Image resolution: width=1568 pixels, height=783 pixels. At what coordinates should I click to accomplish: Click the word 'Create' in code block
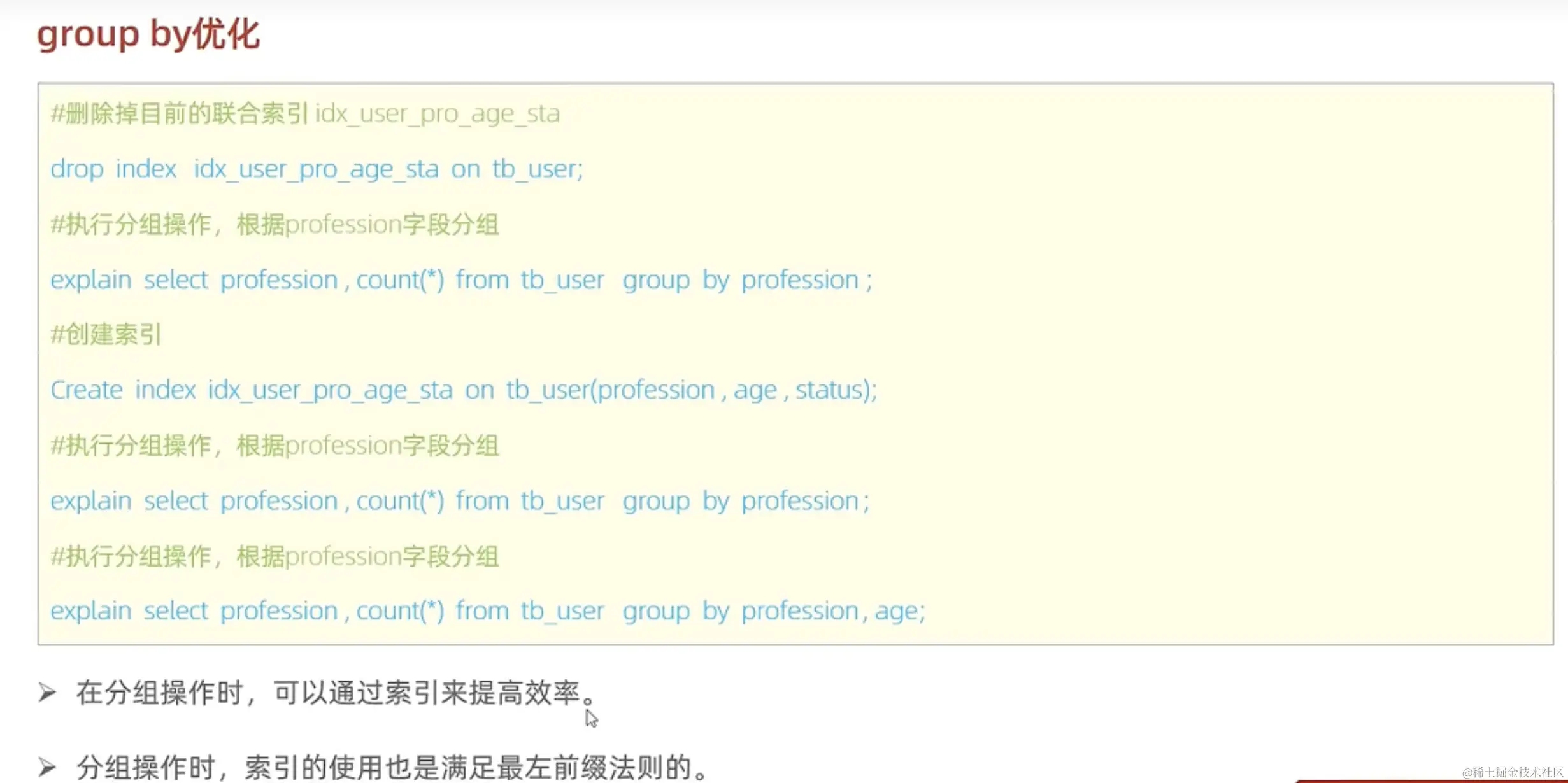(87, 390)
